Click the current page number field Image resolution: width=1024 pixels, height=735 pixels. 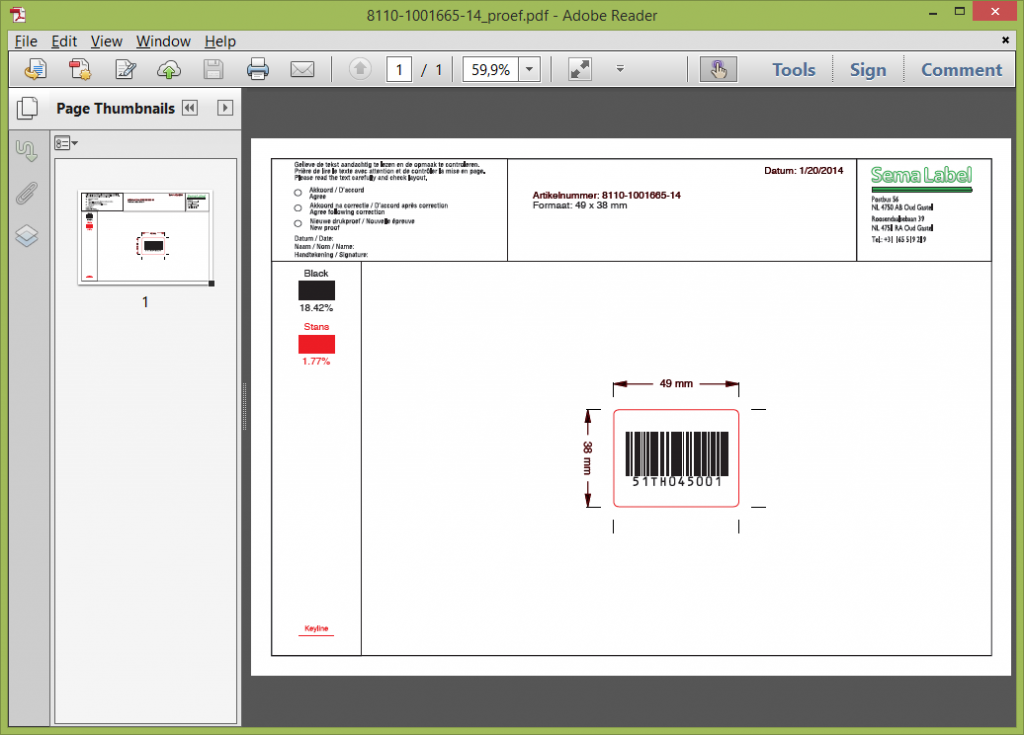coord(399,69)
